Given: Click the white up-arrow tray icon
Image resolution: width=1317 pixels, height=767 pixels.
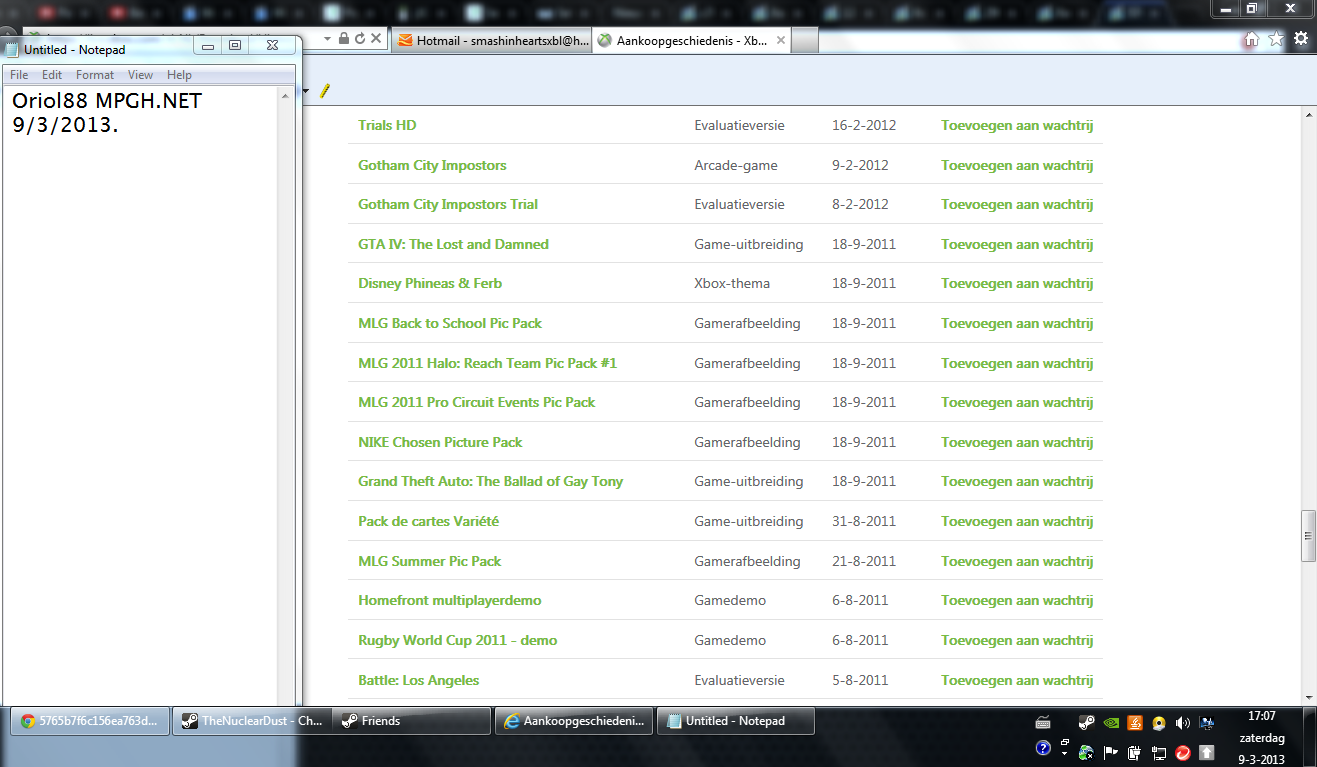Looking at the screenshot, I should (x=1207, y=751).
